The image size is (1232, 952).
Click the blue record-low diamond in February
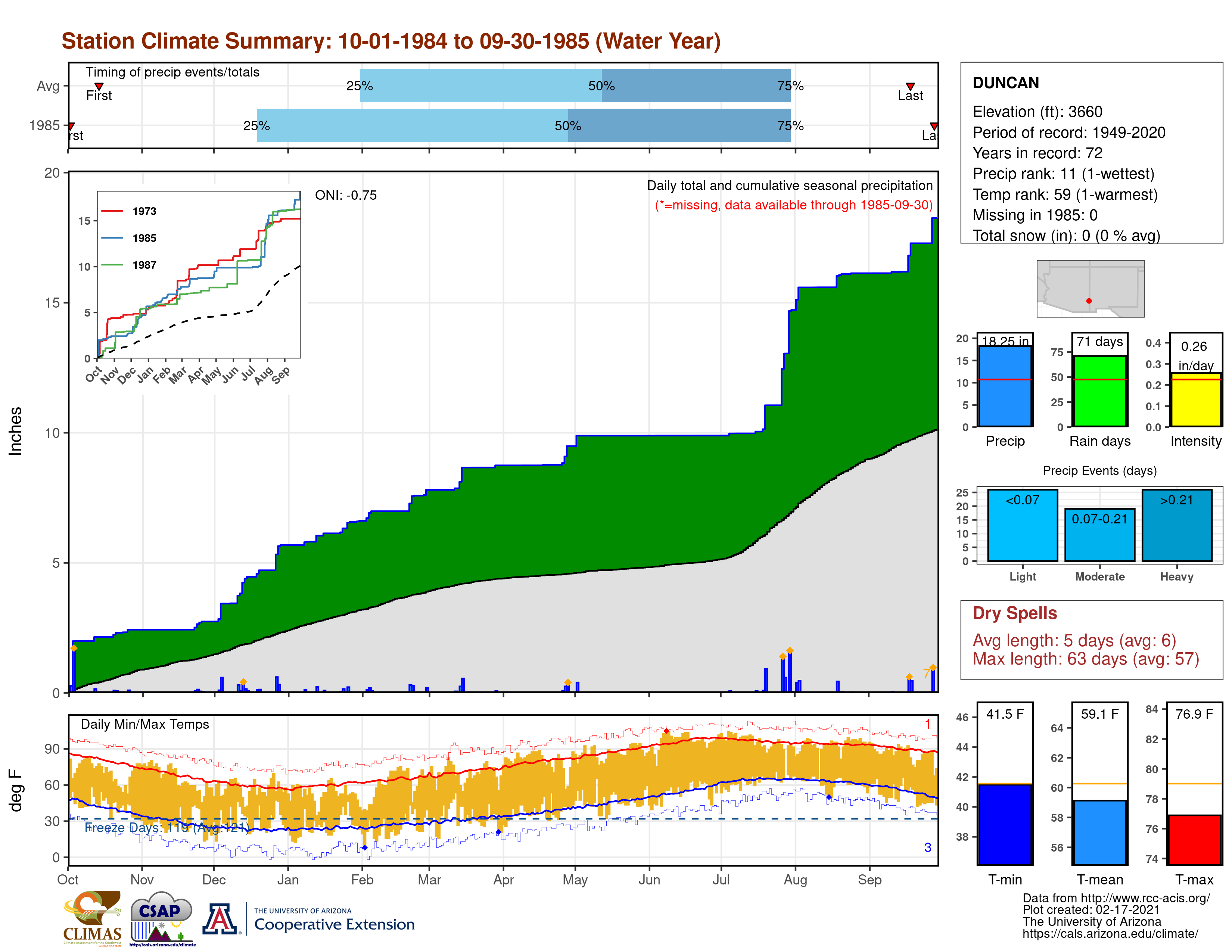click(x=364, y=848)
